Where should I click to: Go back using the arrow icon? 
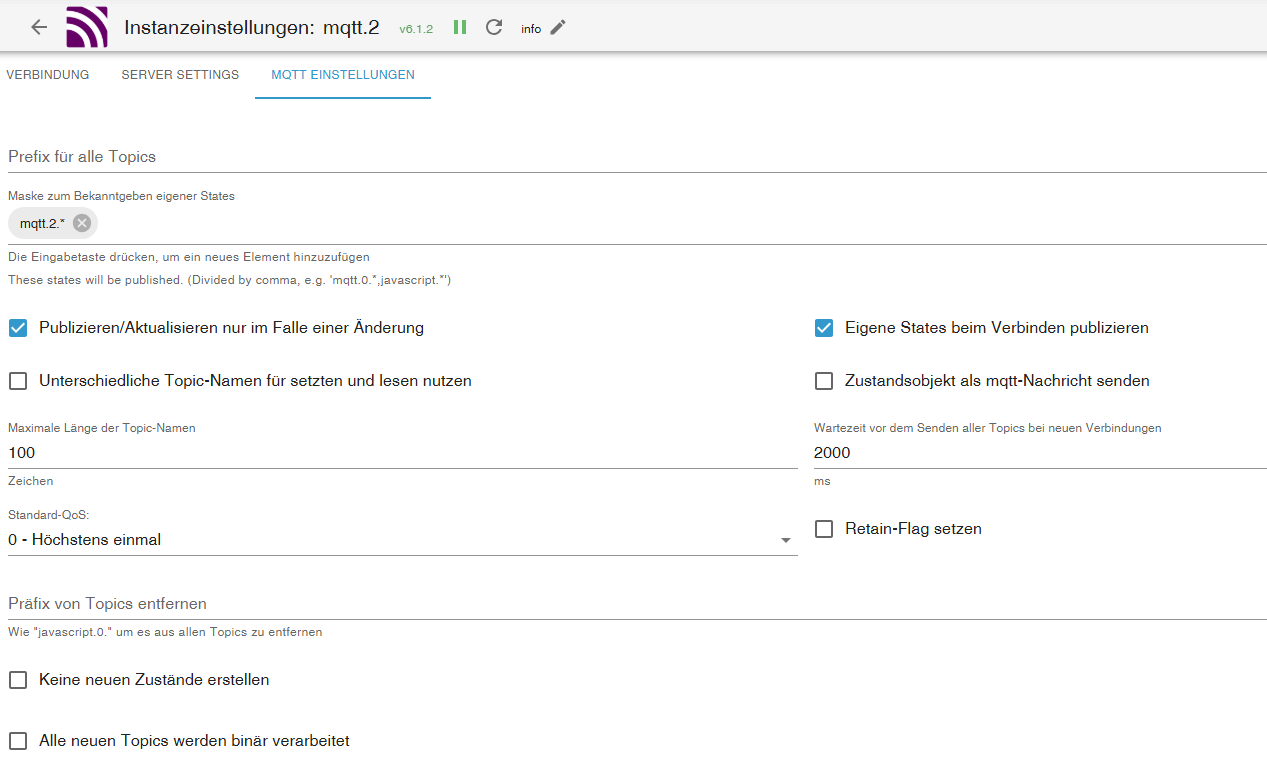(39, 27)
